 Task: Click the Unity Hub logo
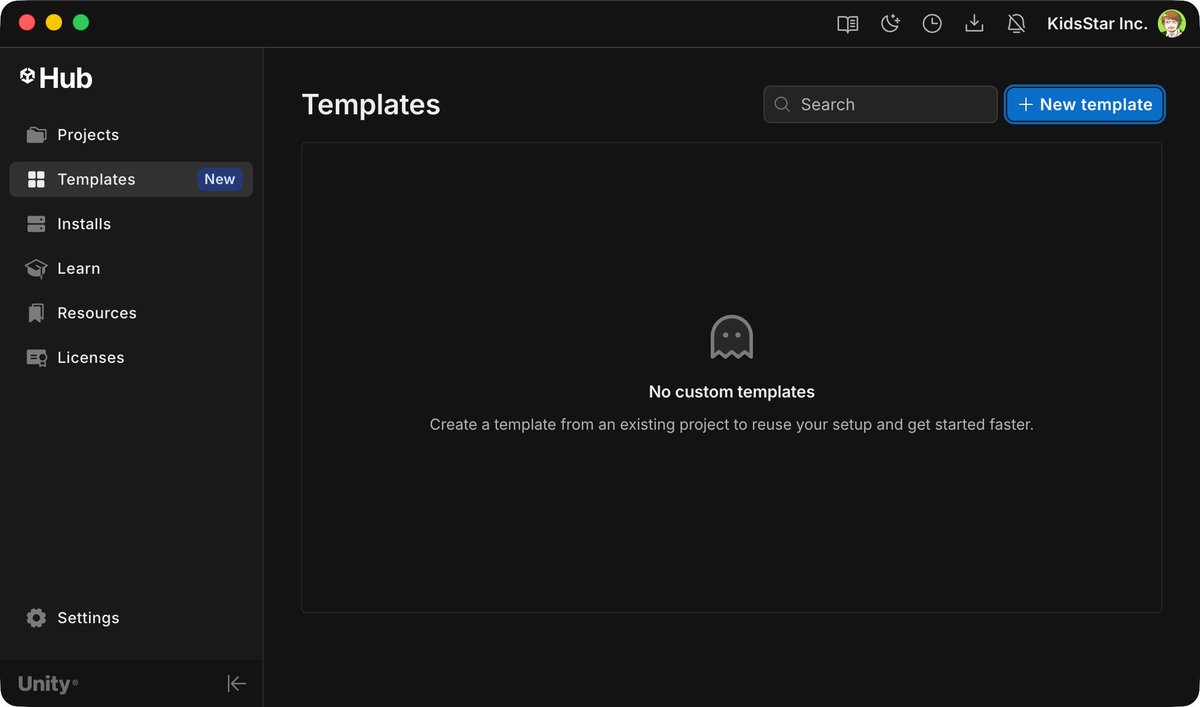tap(56, 78)
